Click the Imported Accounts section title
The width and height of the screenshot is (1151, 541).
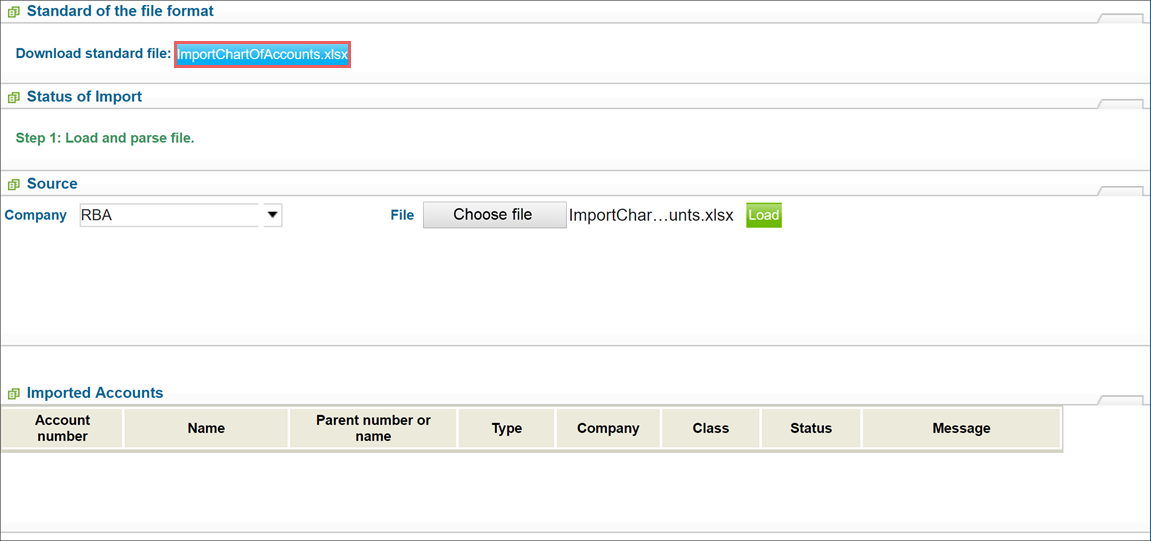(x=95, y=393)
